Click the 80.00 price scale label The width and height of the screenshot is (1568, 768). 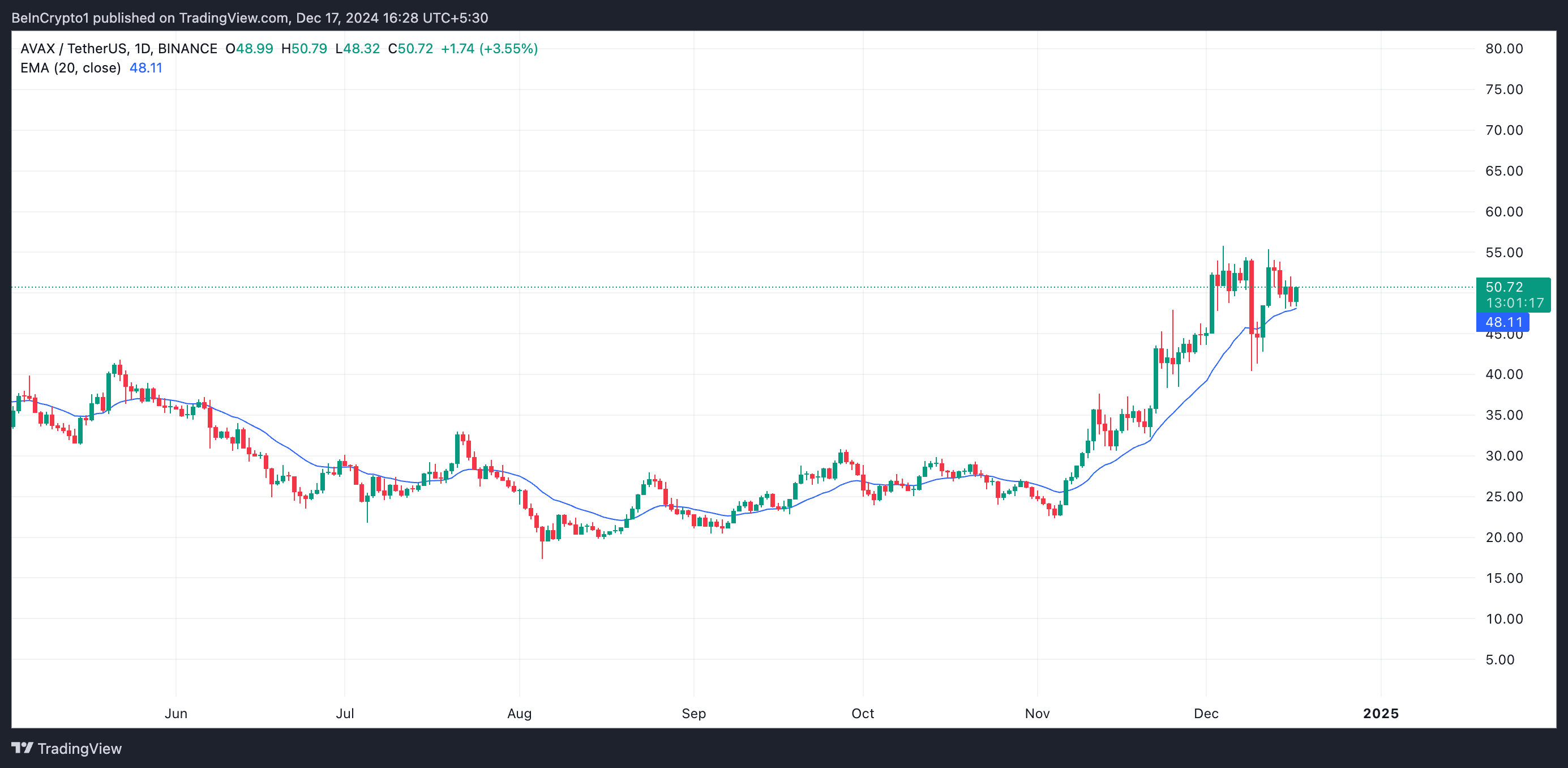pos(1503,49)
